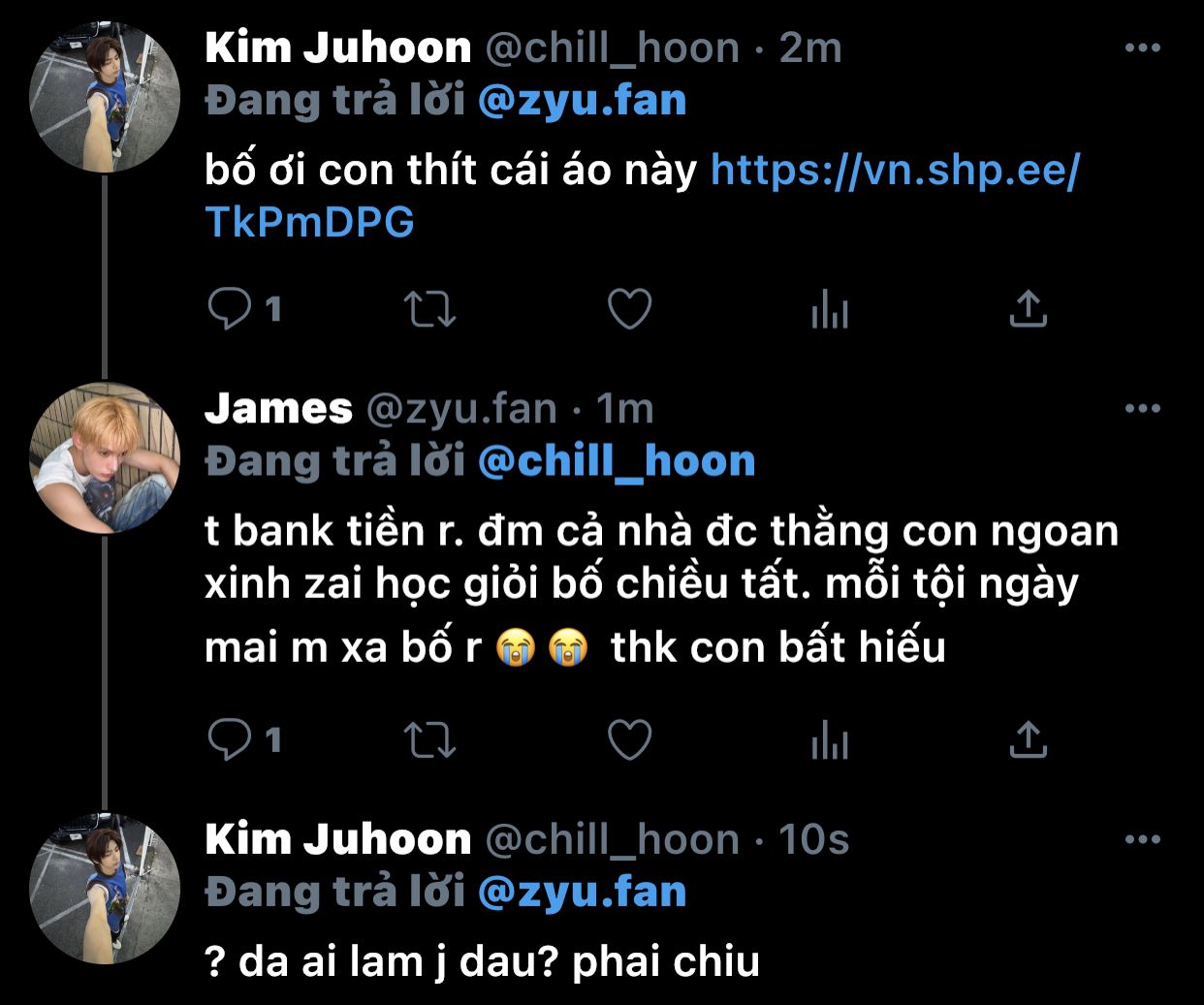
Task: Share James's reply tweet
Action: [1028, 740]
